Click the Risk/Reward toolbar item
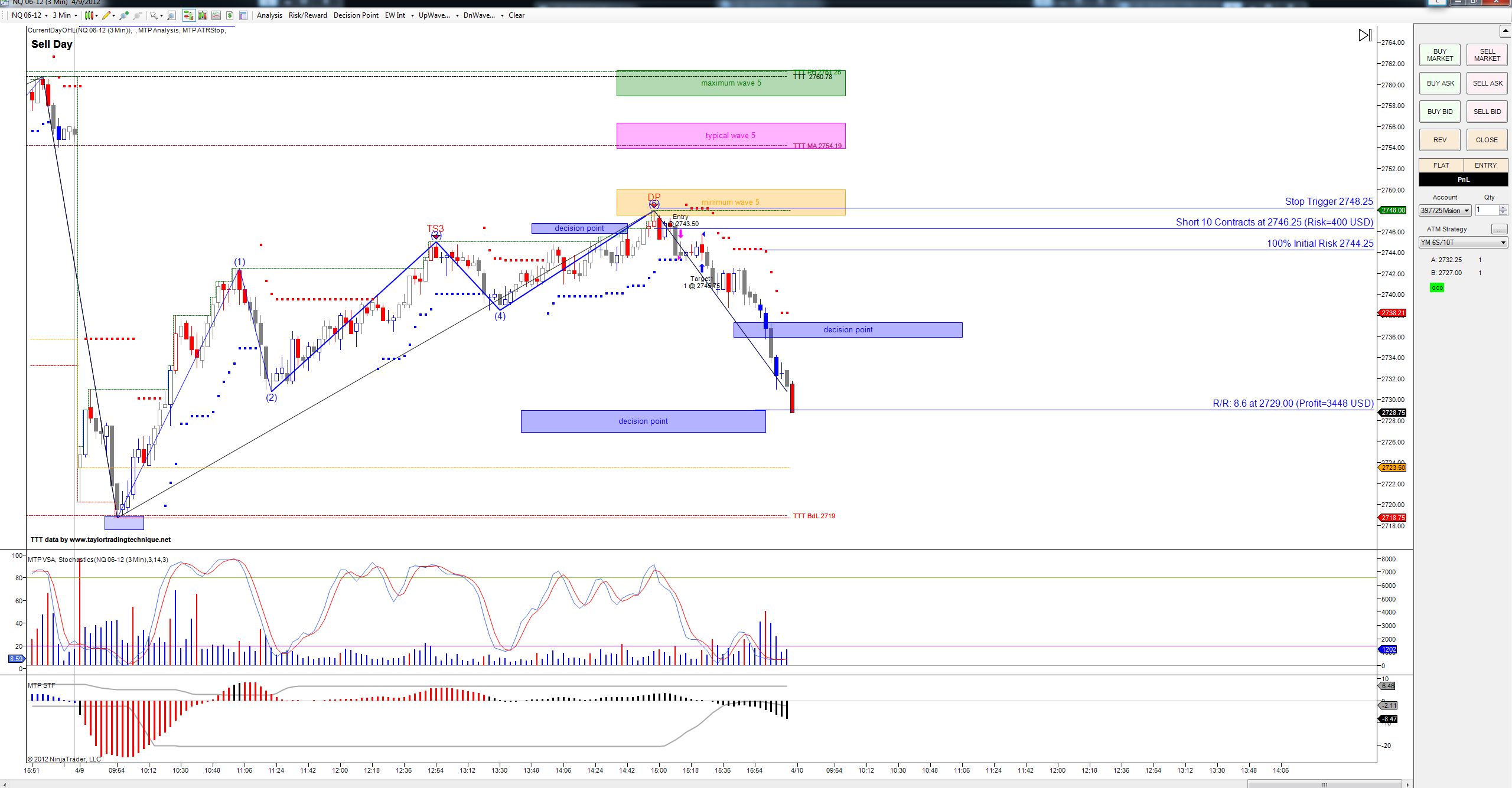The image size is (1512, 788). pos(308,15)
